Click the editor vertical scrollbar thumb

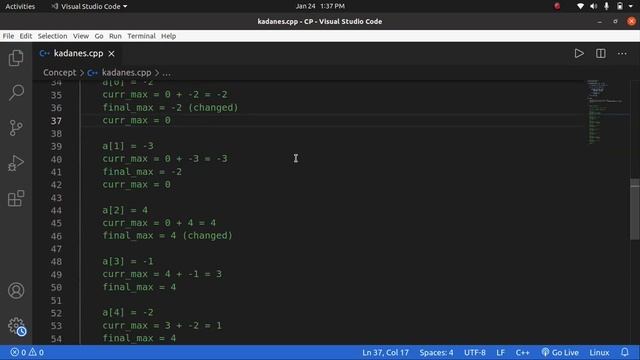point(635,209)
